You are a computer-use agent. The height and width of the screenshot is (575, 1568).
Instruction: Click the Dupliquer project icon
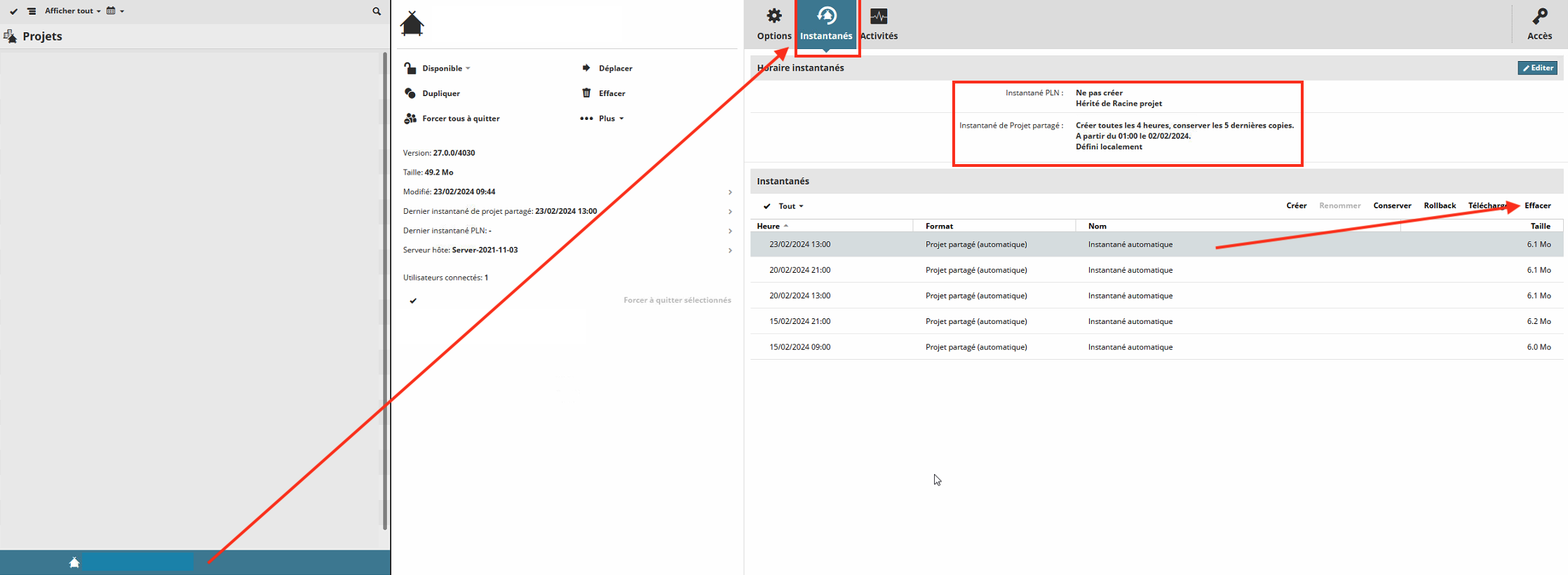pyautogui.click(x=410, y=93)
